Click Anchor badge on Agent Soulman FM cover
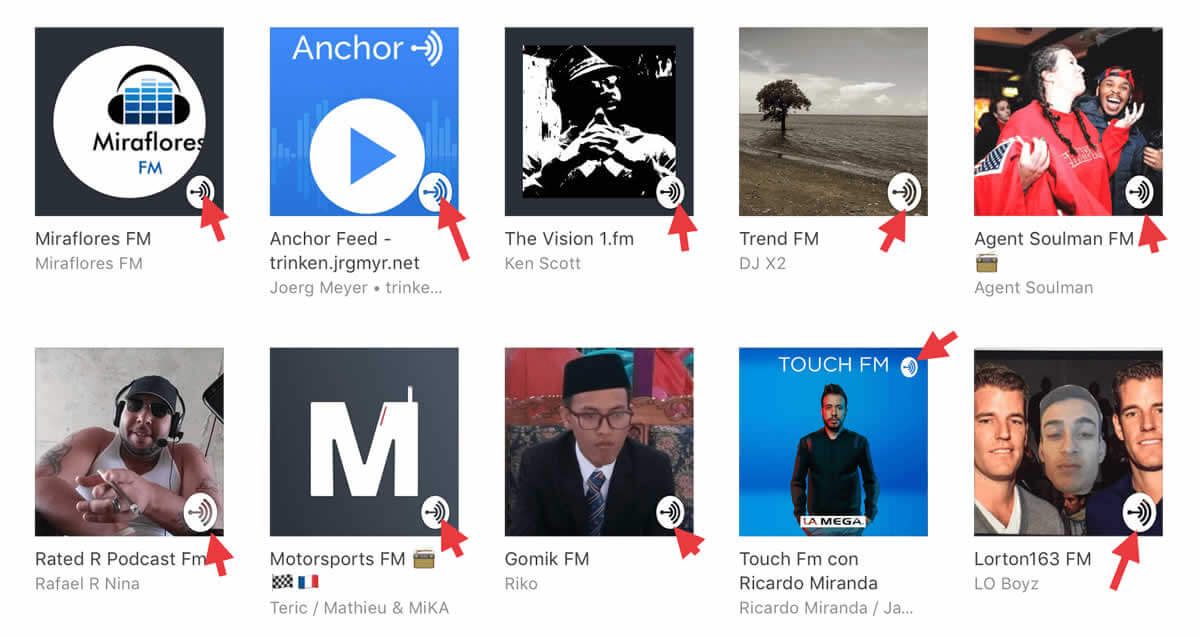Screen dimensions: 1200x637 click(x=1141, y=191)
